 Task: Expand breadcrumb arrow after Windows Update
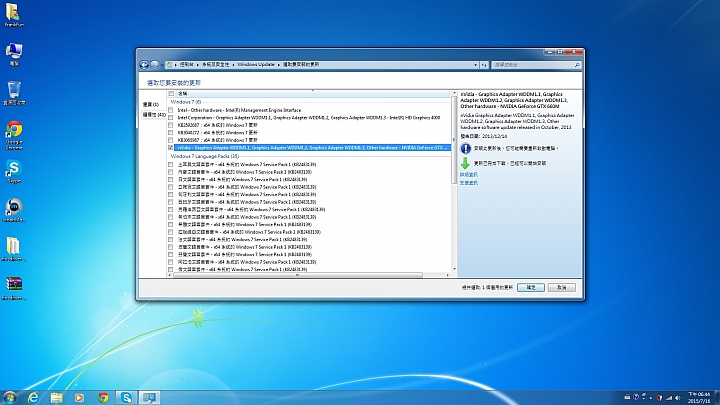coord(279,65)
